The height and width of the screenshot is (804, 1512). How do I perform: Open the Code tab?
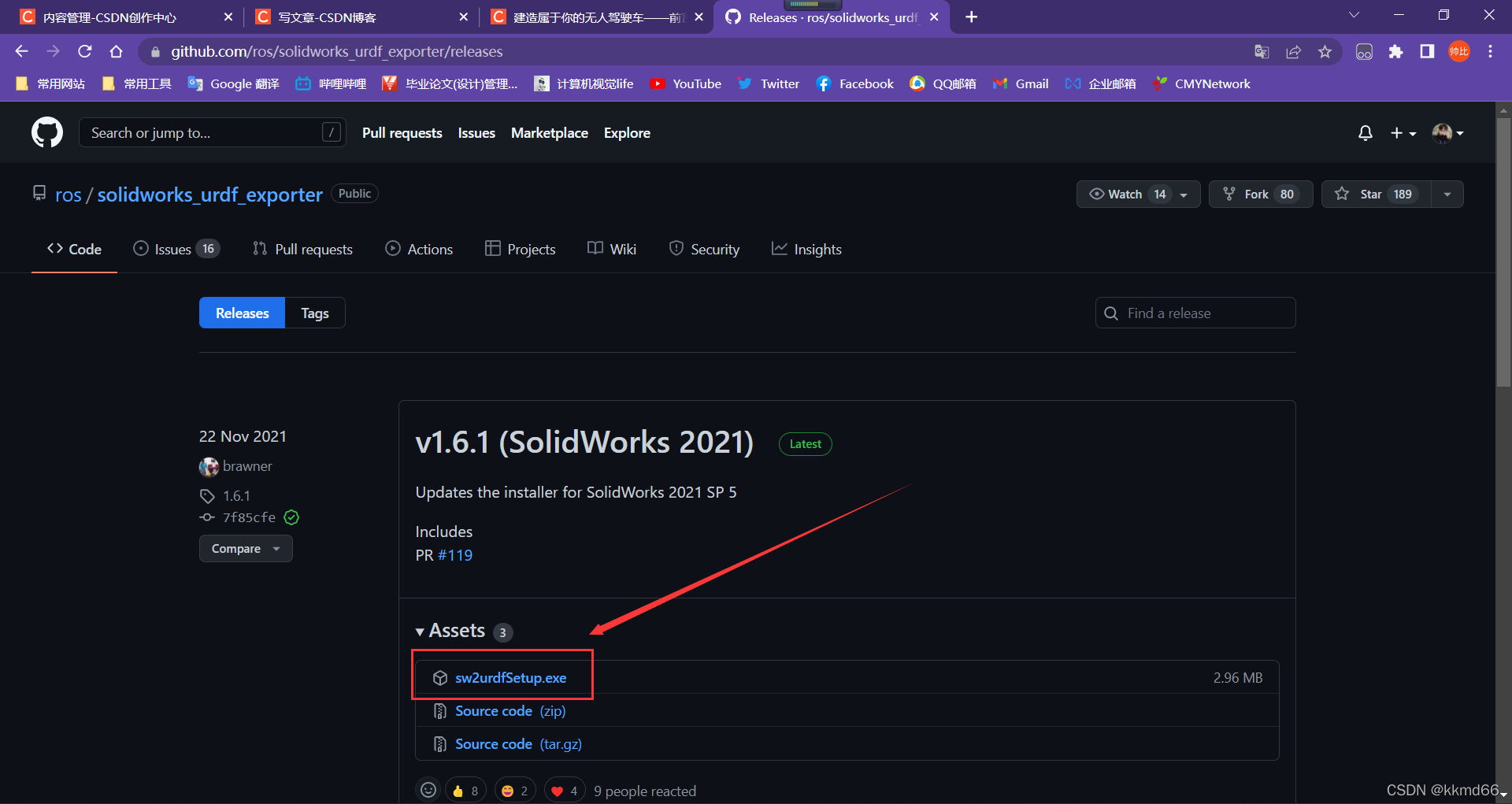pos(74,249)
